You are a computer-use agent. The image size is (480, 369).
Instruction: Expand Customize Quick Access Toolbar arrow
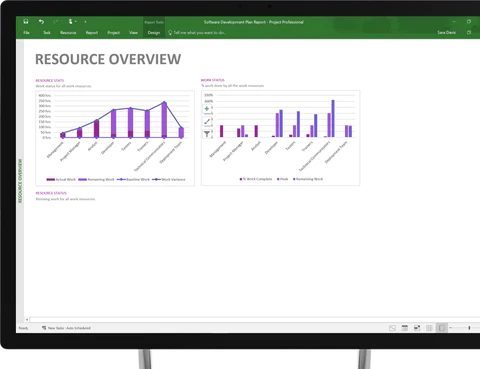point(85,22)
